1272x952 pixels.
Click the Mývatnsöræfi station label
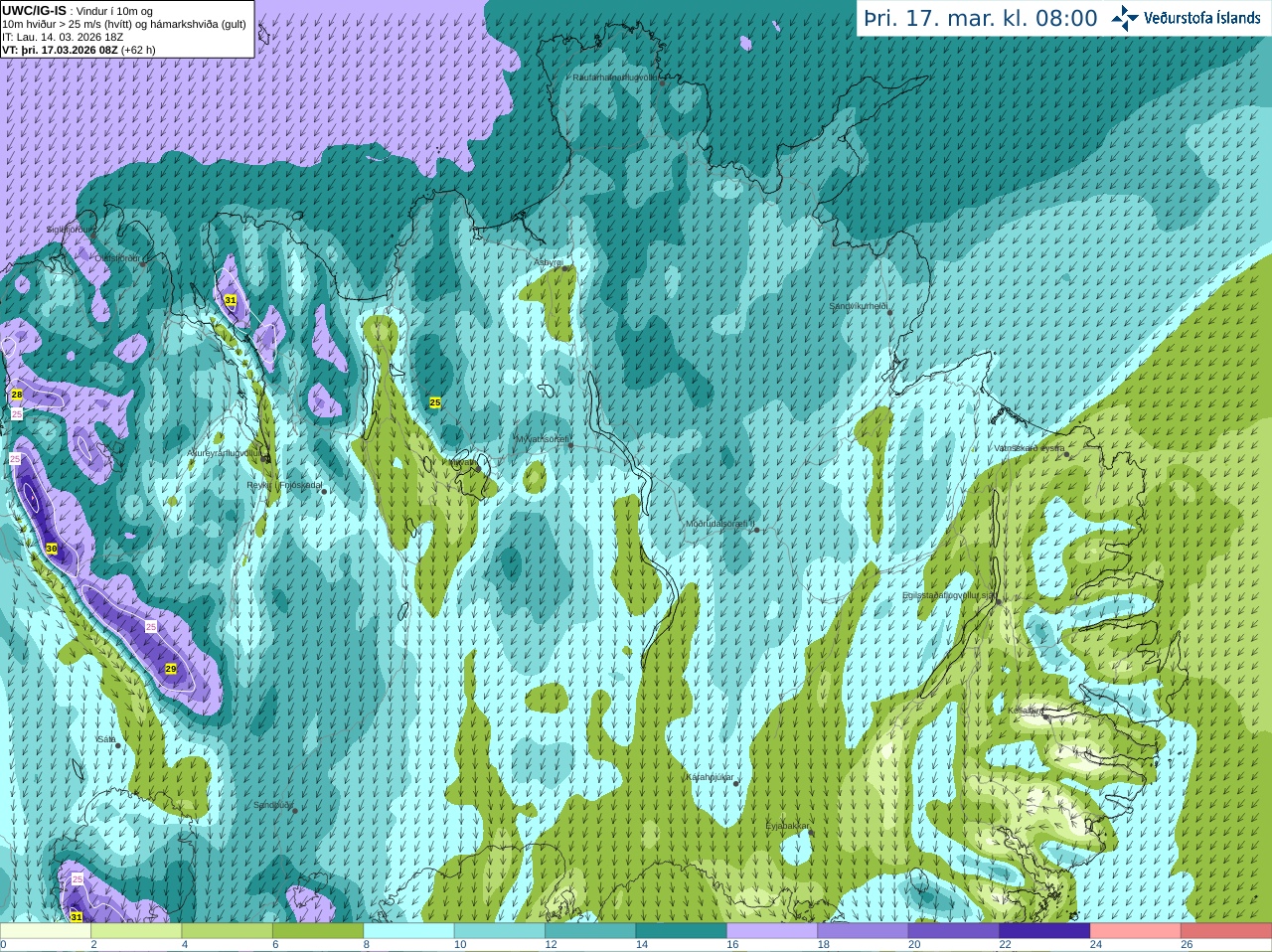point(542,438)
